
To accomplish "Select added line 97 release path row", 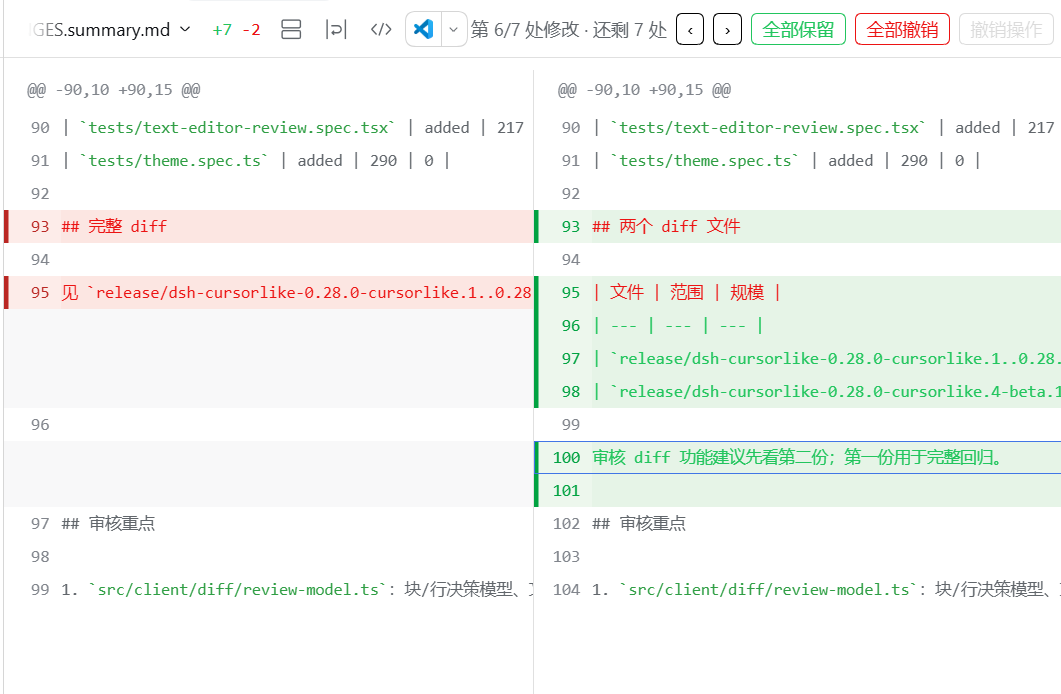I will pos(798,358).
